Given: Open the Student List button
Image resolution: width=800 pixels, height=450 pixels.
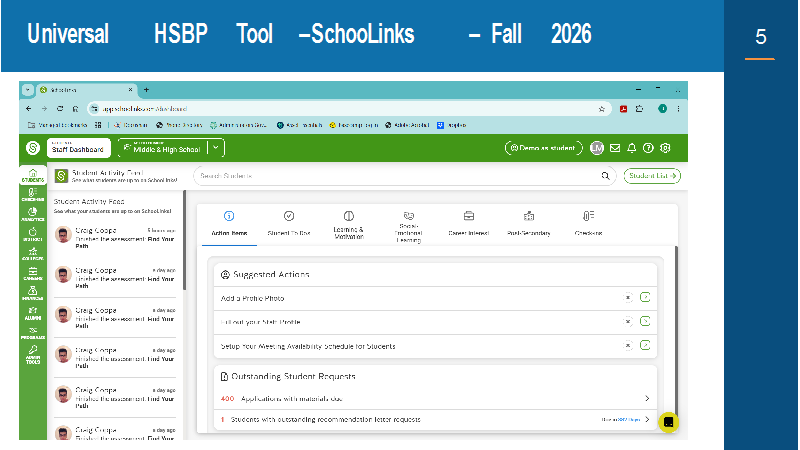Looking at the screenshot, I should pos(652,176).
